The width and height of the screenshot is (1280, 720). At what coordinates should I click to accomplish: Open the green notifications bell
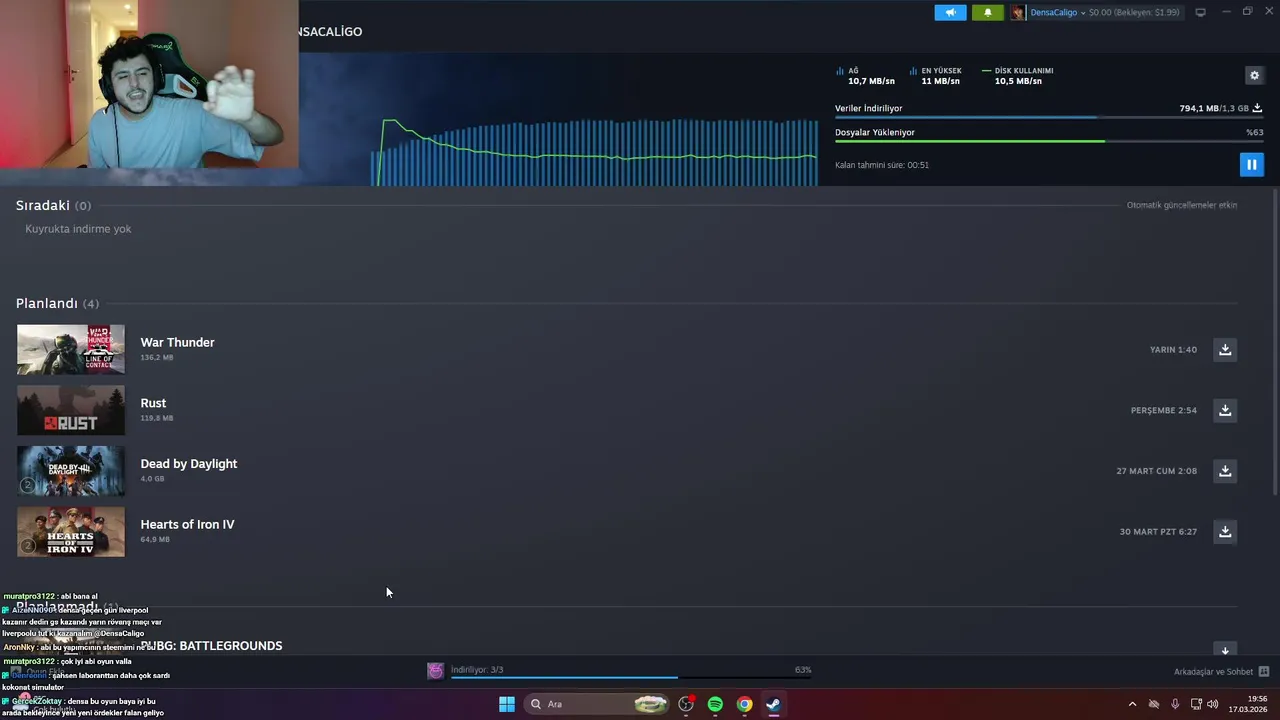click(987, 12)
